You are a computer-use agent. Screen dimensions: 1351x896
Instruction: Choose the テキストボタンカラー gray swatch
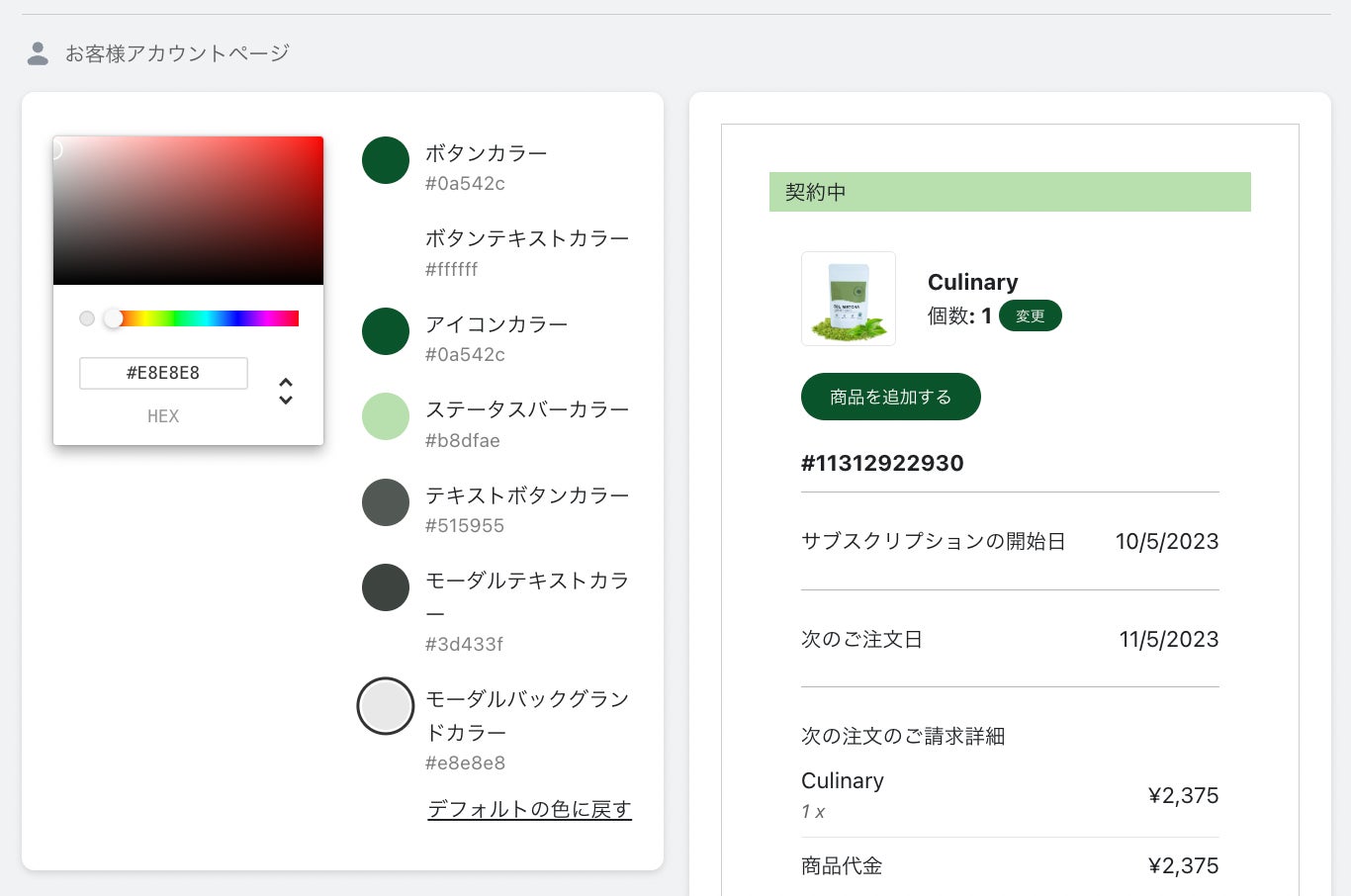[386, 502]
